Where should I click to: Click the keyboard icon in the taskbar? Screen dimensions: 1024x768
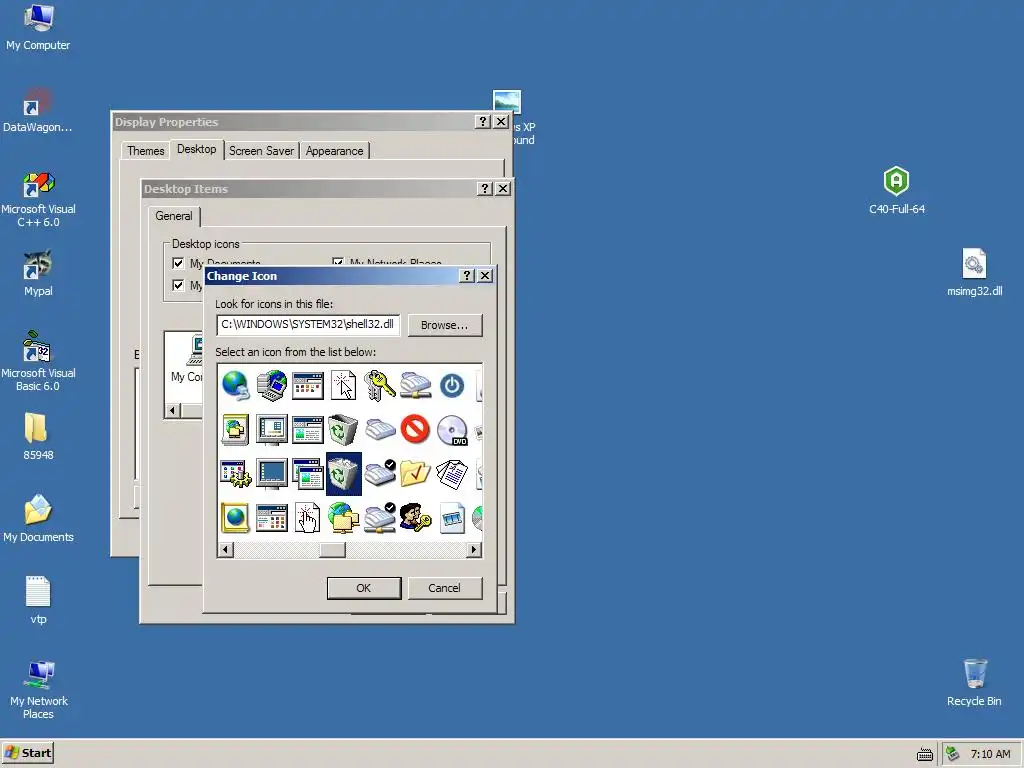click(x=925, y=754)
